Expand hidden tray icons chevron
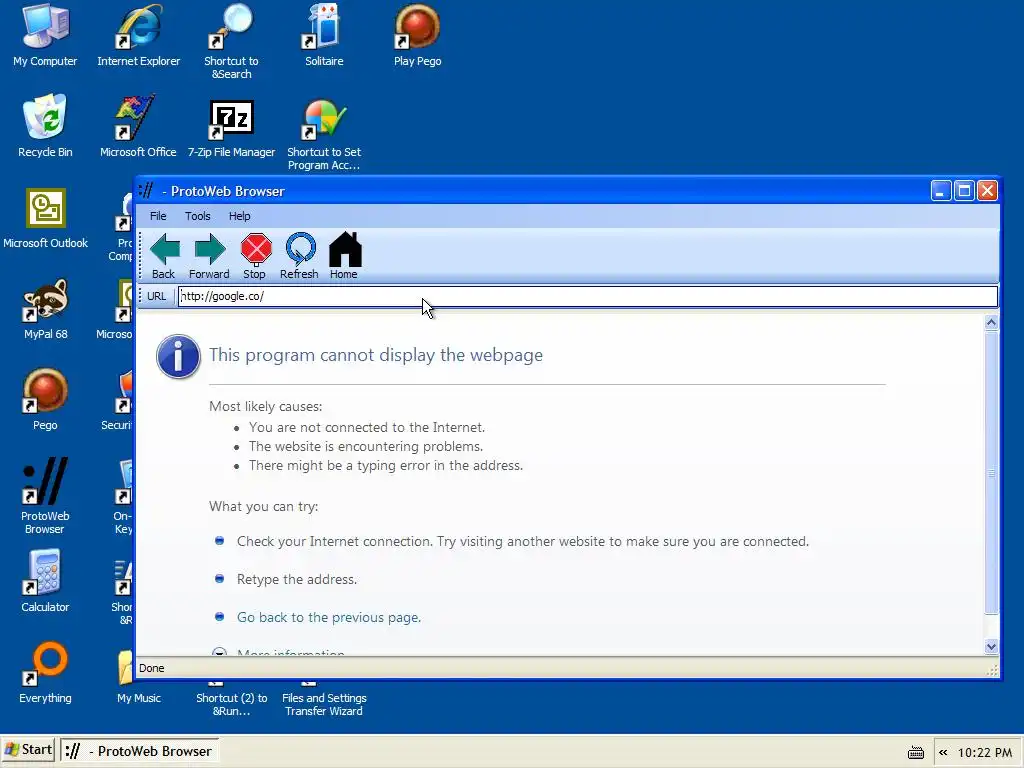 point(943,753)
